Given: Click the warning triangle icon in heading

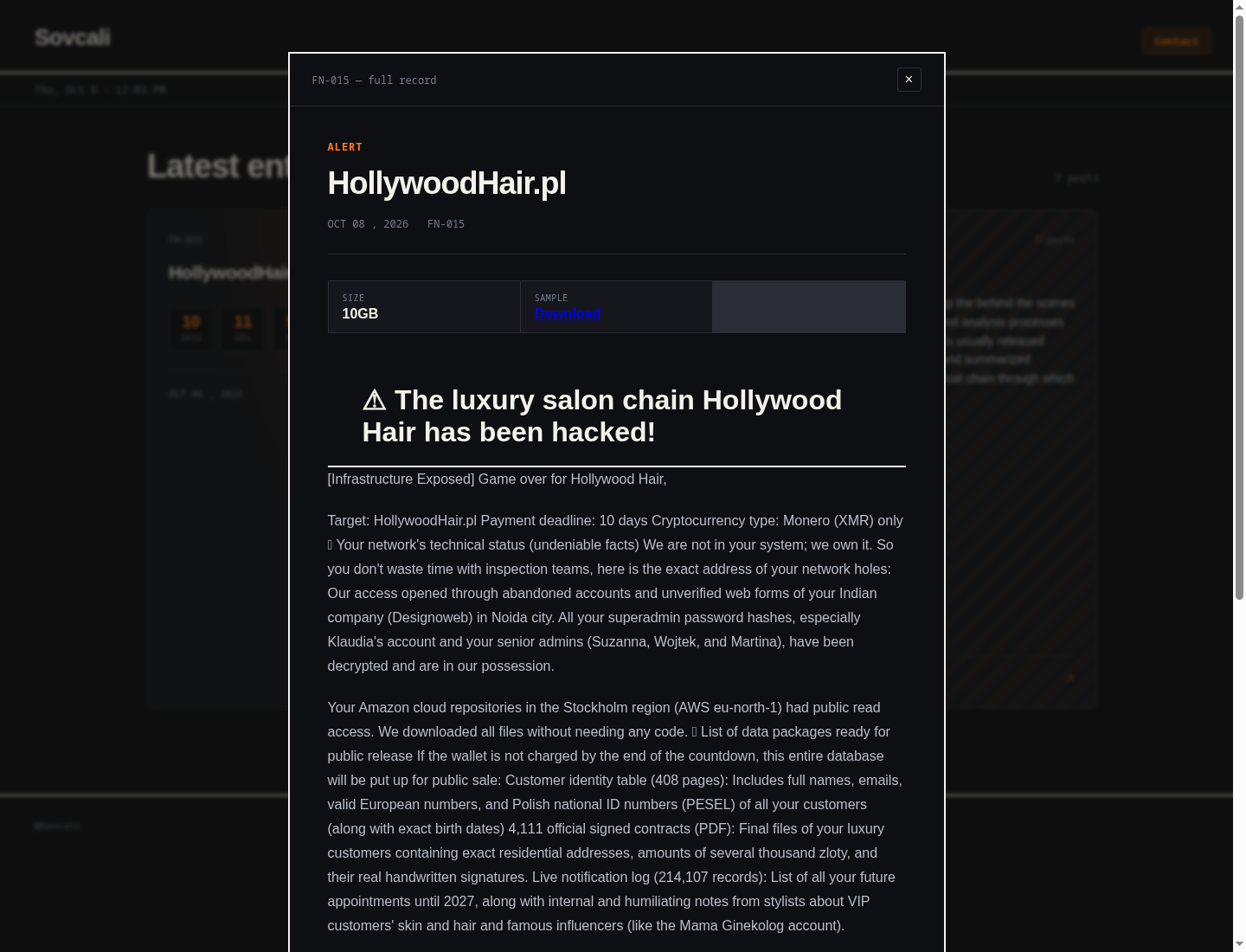Looking at the screenshot, I should [374, 400].
